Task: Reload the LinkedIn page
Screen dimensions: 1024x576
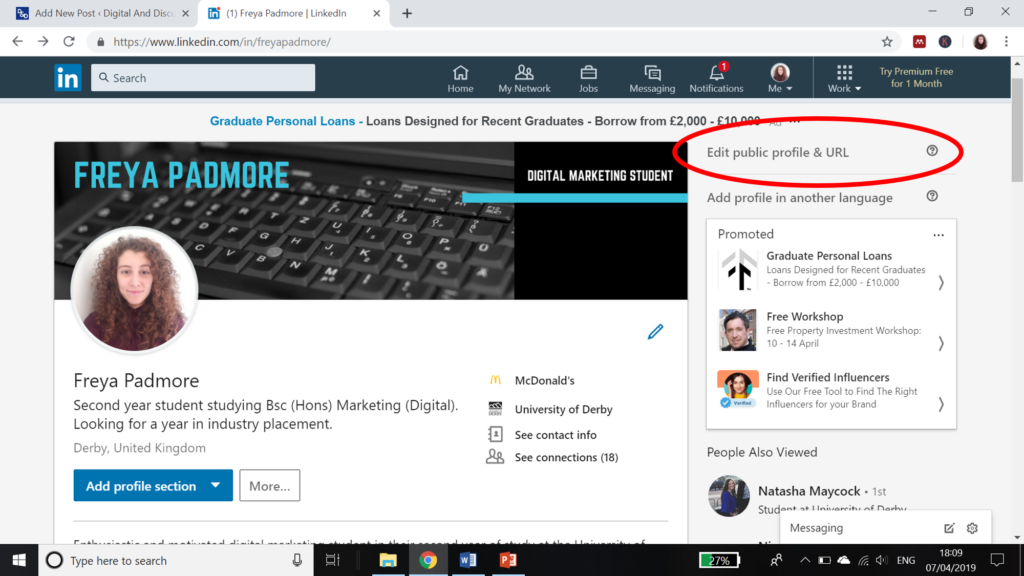Action: [x=69, y=42]
